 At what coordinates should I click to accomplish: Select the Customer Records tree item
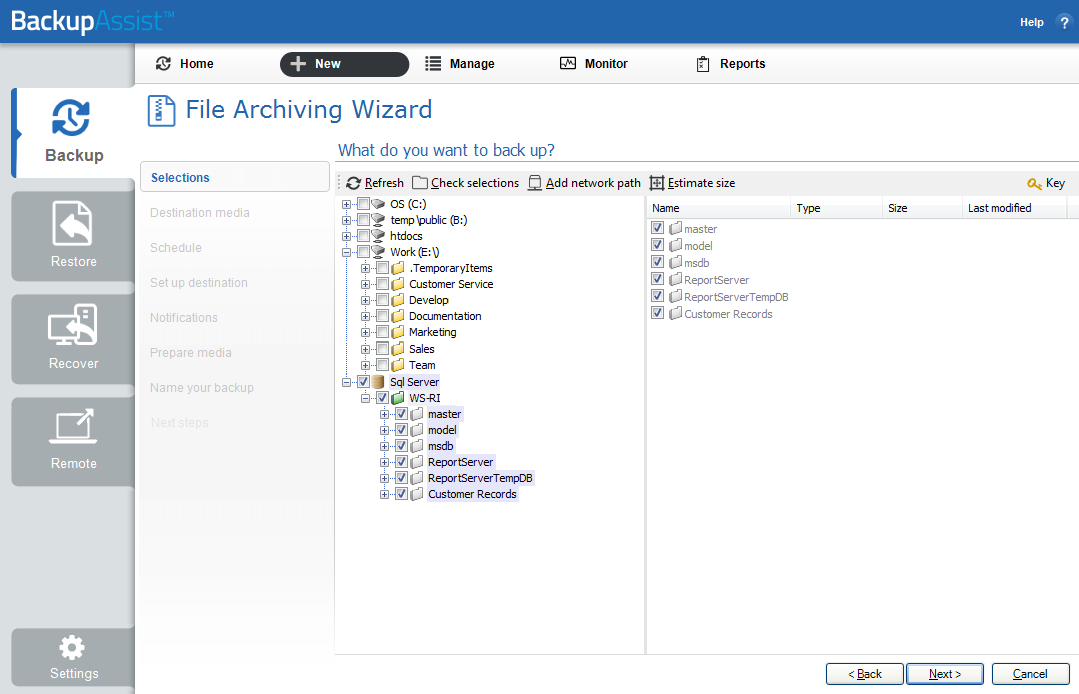point(472,494)
